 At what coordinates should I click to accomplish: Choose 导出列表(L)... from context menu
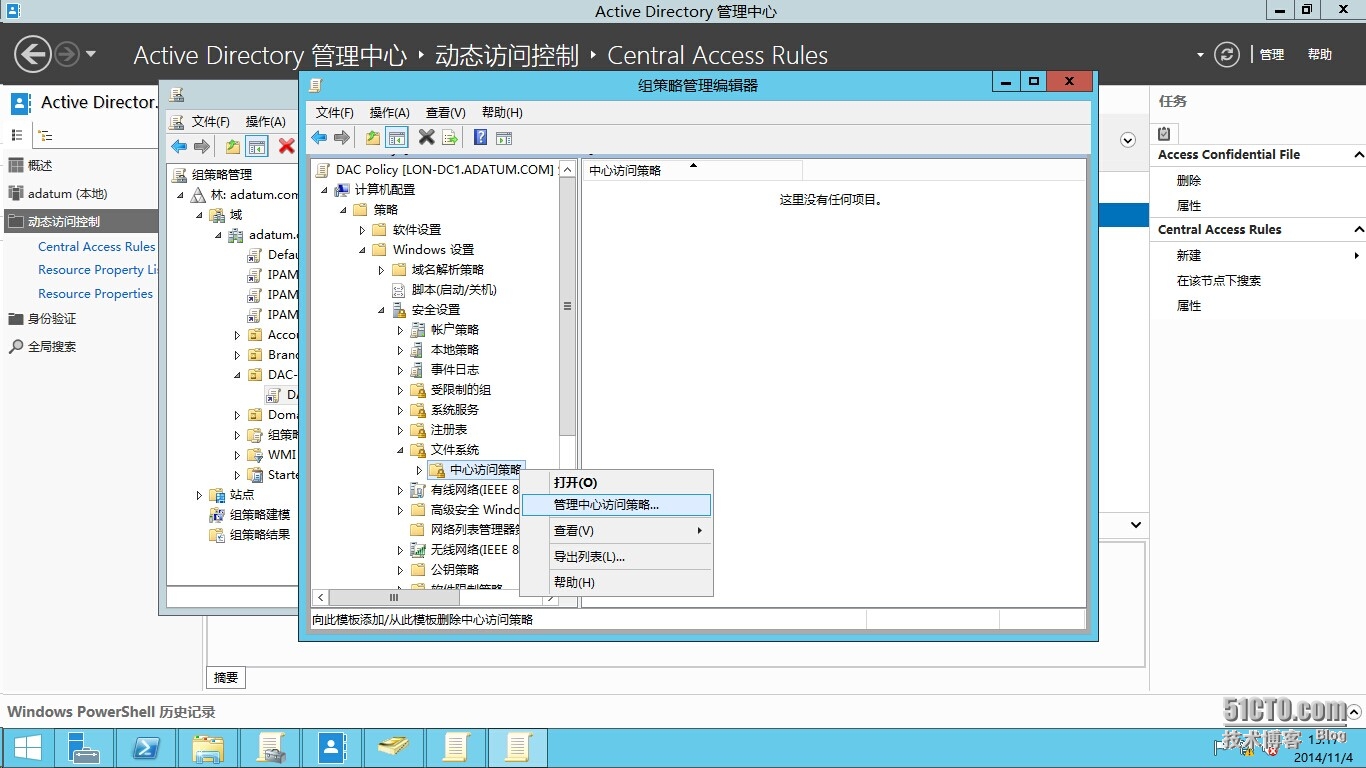[616, 557]
